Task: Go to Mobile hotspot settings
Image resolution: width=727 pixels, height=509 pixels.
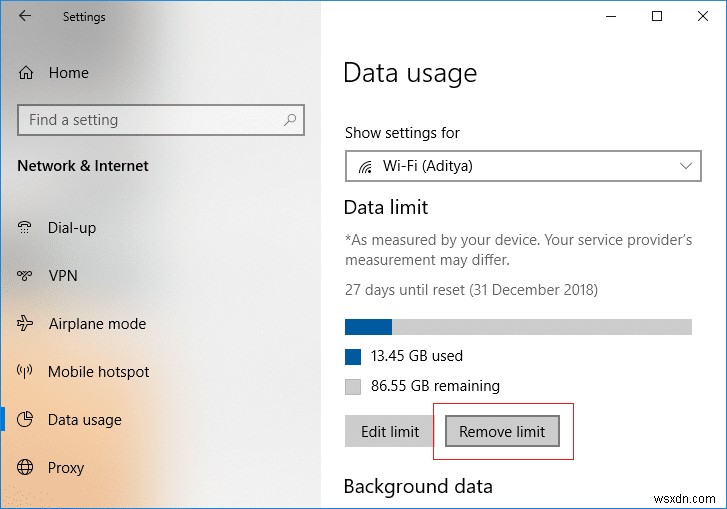Action: click(x=98, y=372)
